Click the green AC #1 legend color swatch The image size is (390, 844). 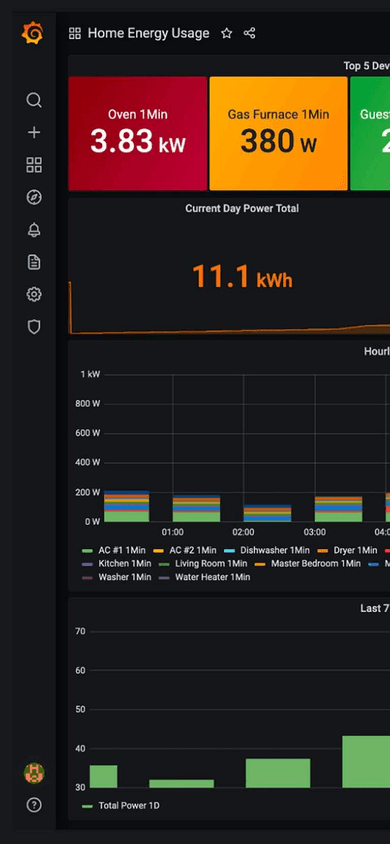coord(88,551)
